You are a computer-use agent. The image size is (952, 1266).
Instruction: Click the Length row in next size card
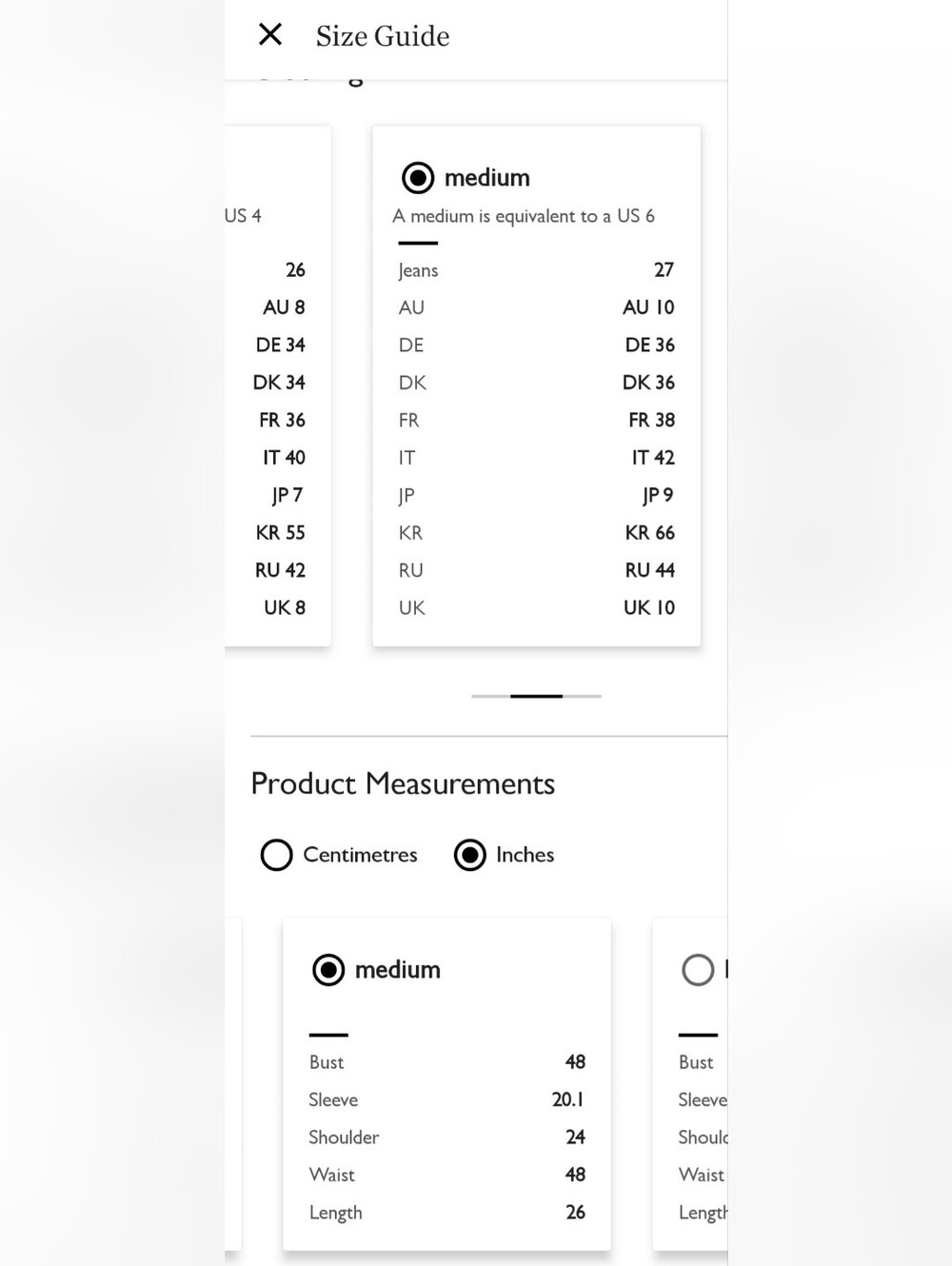703,1213
